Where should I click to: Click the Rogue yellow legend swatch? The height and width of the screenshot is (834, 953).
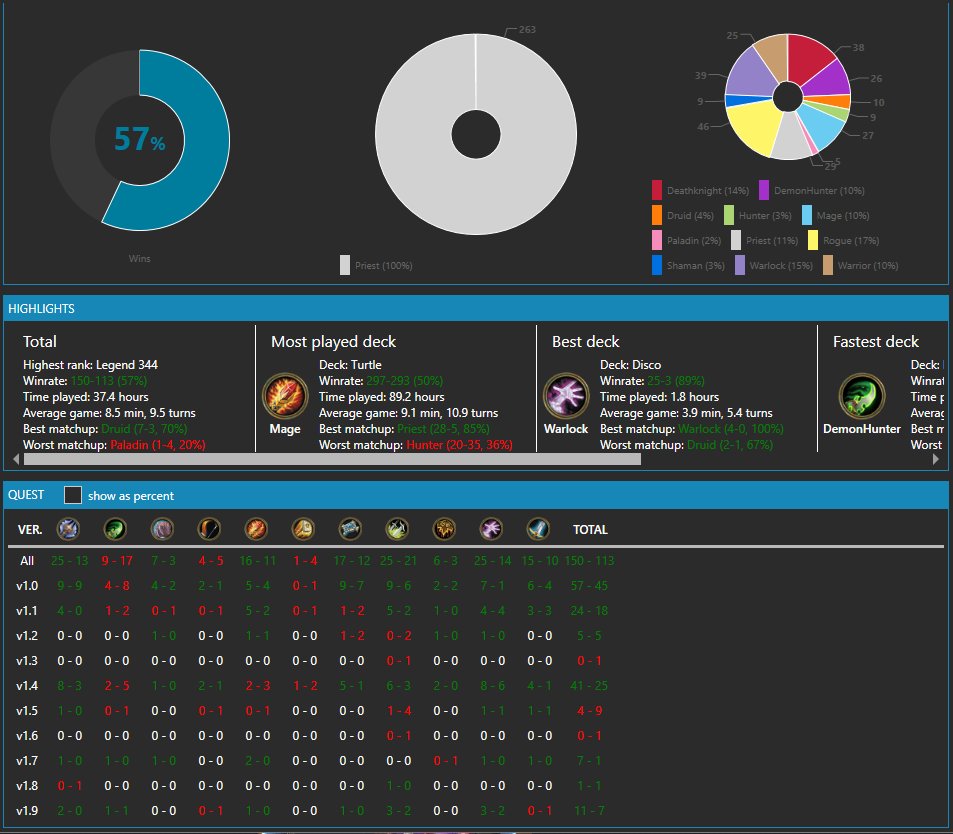click(813, 240)
